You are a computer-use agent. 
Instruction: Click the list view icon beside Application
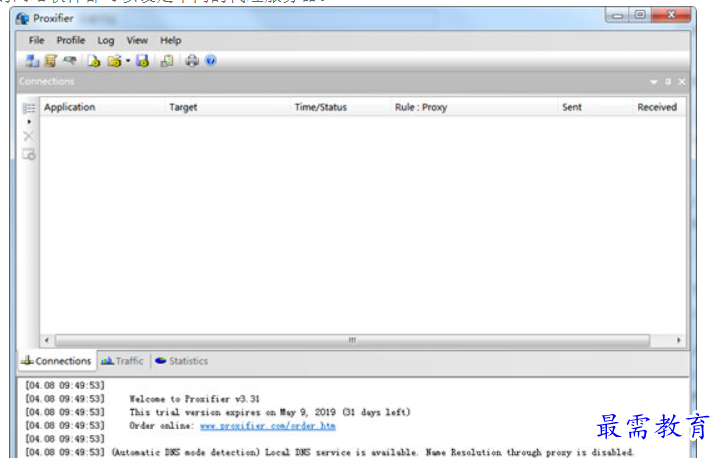coord(29,108)
